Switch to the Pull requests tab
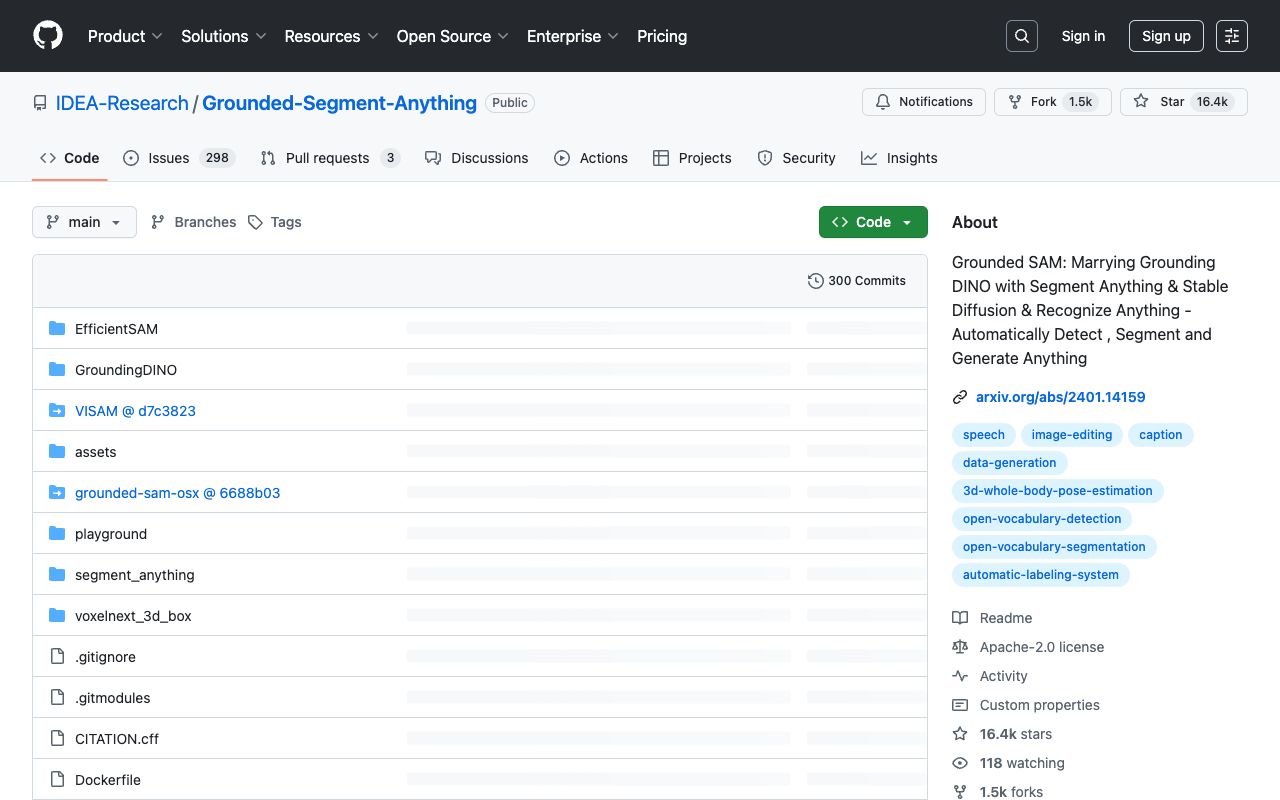The height and width of the screenshot is (800, 1280). click(330, 158)
